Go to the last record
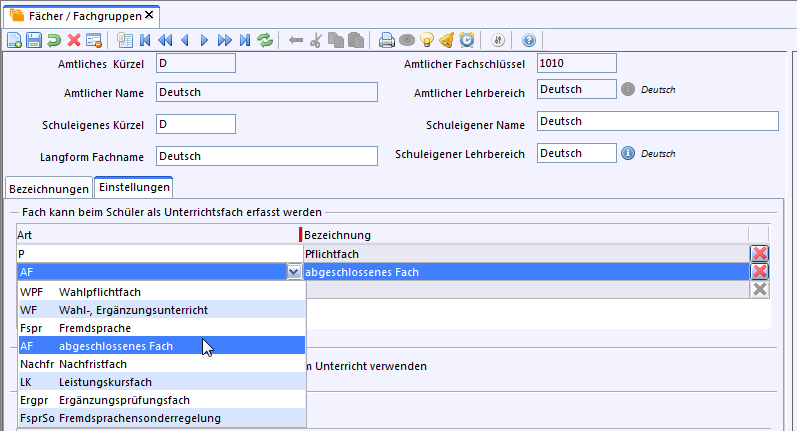The width and height of the screenshot is (797, 431). click(x=244, y=41)
